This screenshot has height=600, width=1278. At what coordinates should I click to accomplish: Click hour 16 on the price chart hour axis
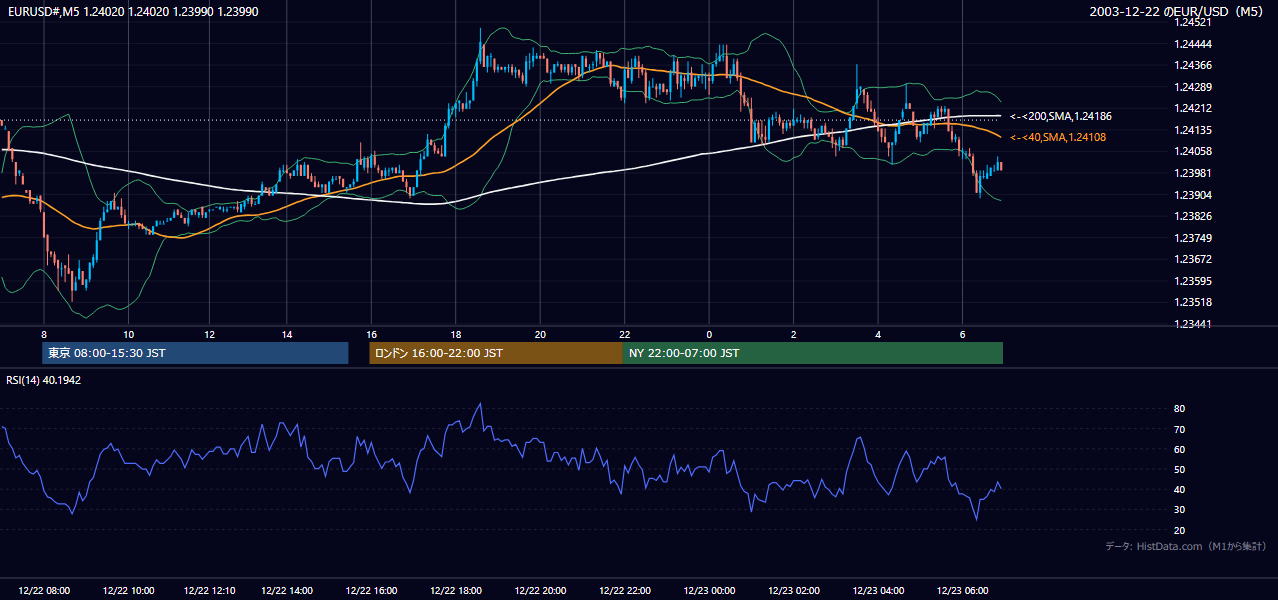click(371, 334)
